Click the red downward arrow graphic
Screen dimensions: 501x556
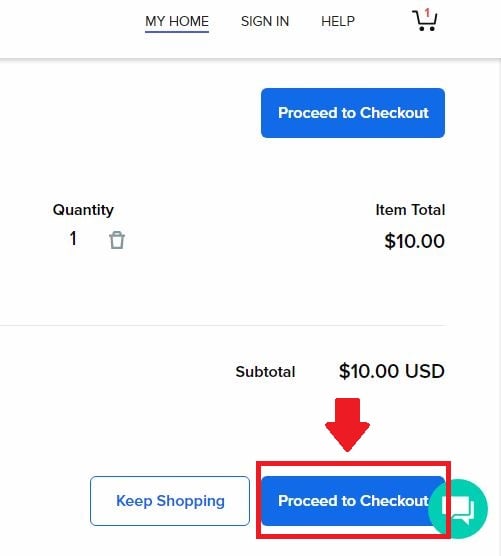(x=347, y=425)
